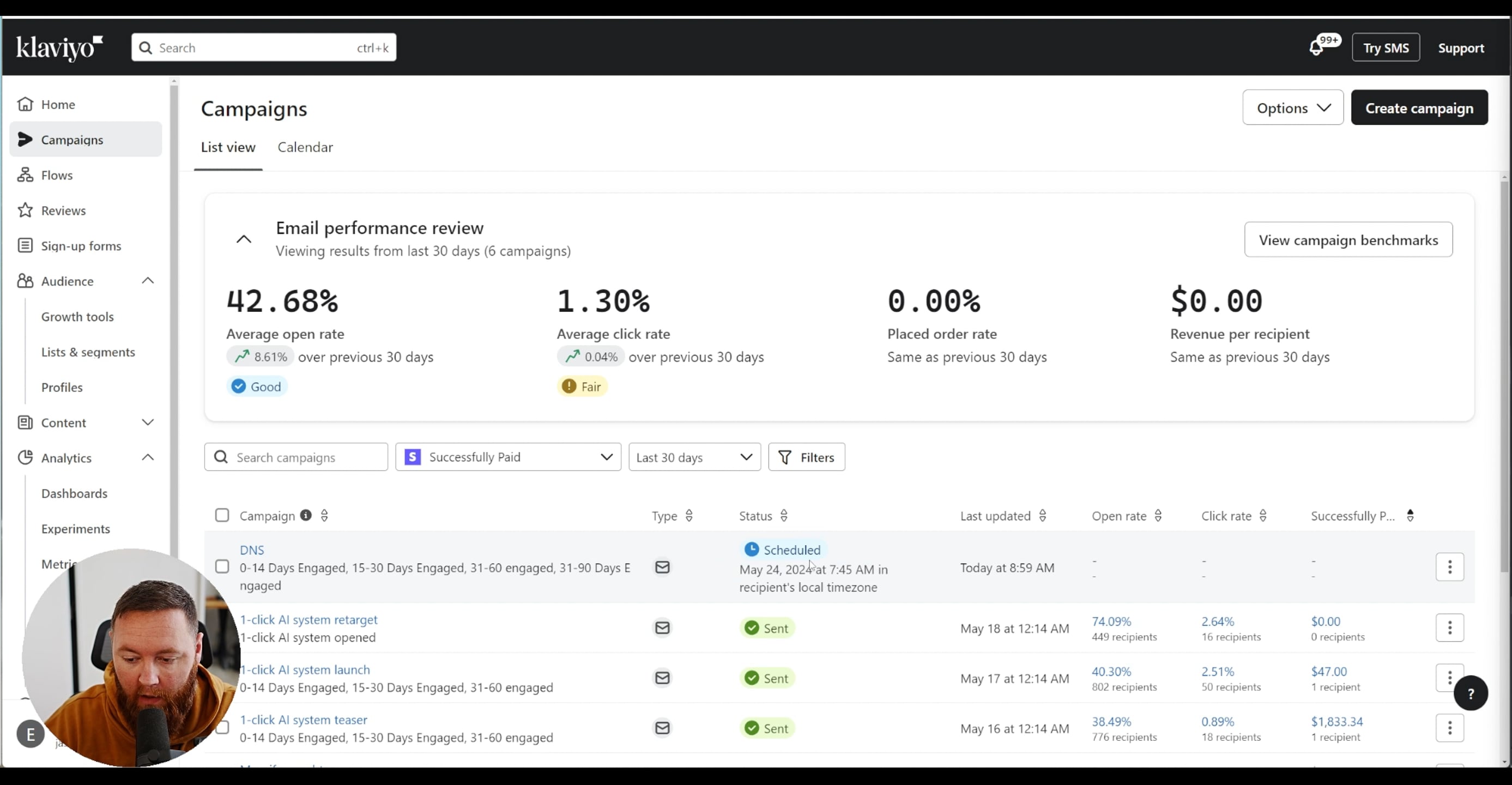Open Lists & segments in sidebar
Viewport: 1512px width, 785px height.
[x=88, y=352]
